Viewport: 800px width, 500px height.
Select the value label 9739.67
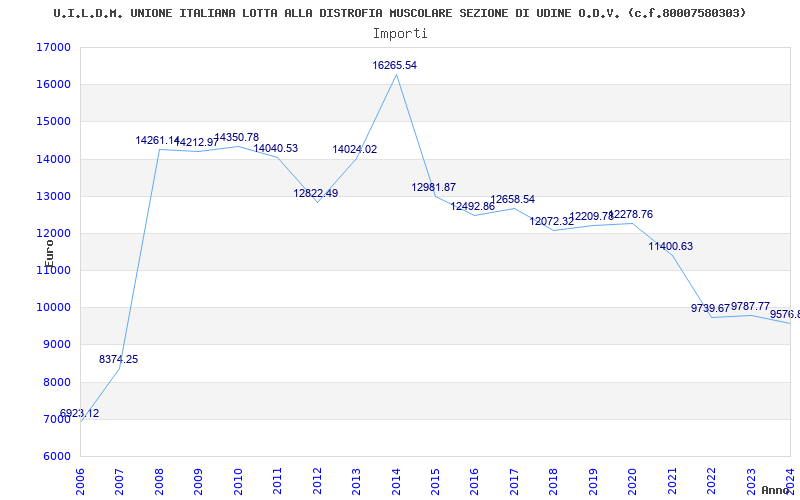[x=710, y=308]
